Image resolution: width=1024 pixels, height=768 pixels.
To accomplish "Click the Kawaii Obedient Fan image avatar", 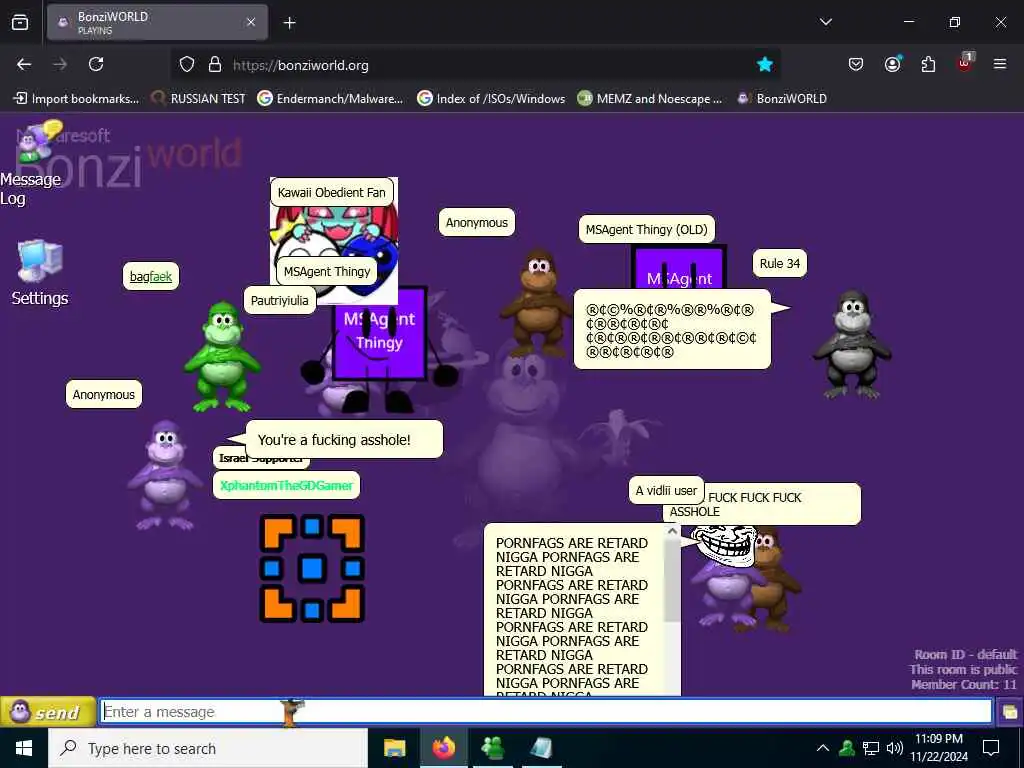I will tap(334, 240).
